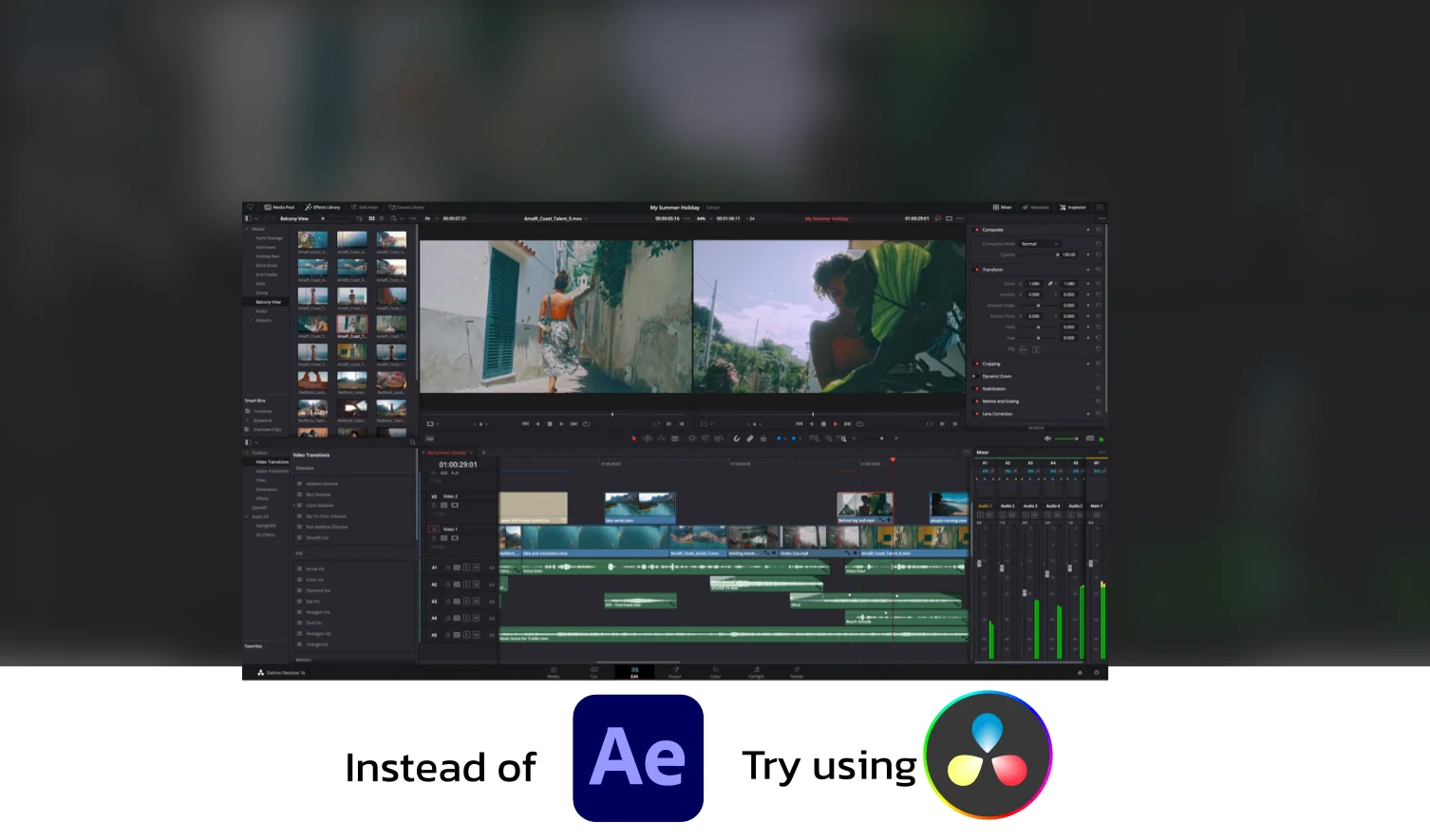The height and width of the screenshot is (840, 1430).
Task: Open the Media Pool search icon
Action: click(x=393, y=217)
